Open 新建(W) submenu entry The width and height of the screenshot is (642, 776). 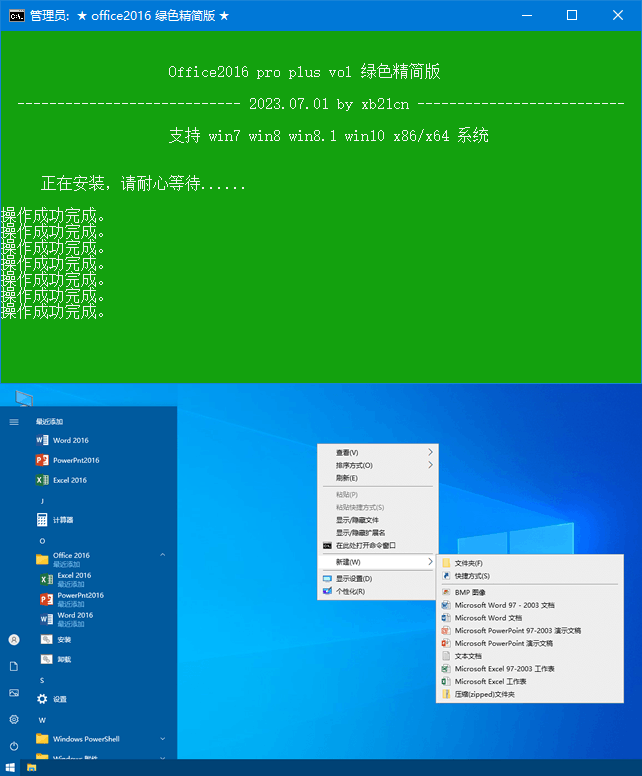(x=378, y=562)
